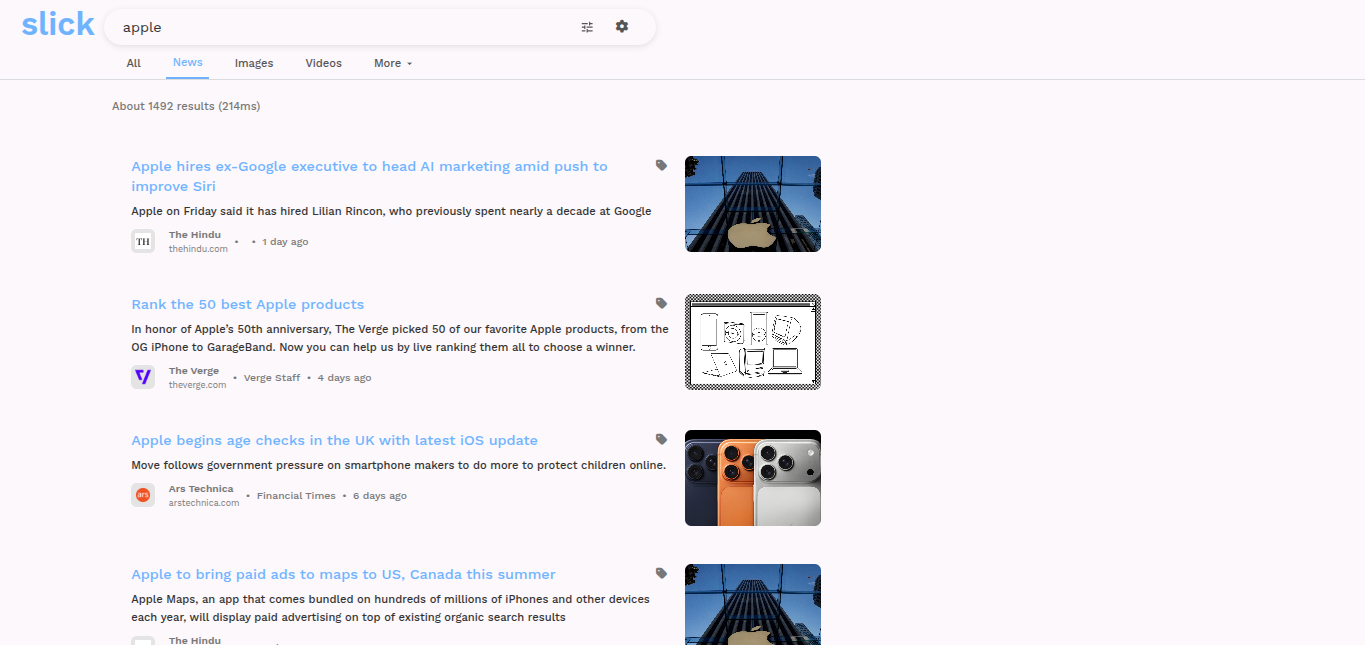Click tag icon for Apple begins age checks article
The height and width of the screenshot is (645, 1365).
[x=661, y=439]
